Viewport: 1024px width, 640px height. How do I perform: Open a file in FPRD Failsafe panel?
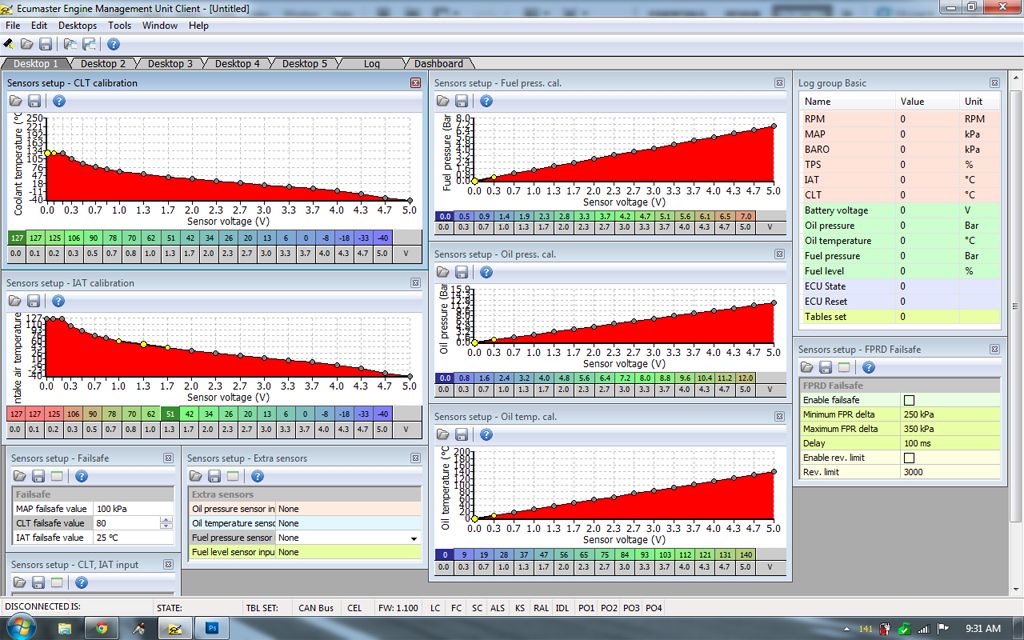click(x=807, y=368)
